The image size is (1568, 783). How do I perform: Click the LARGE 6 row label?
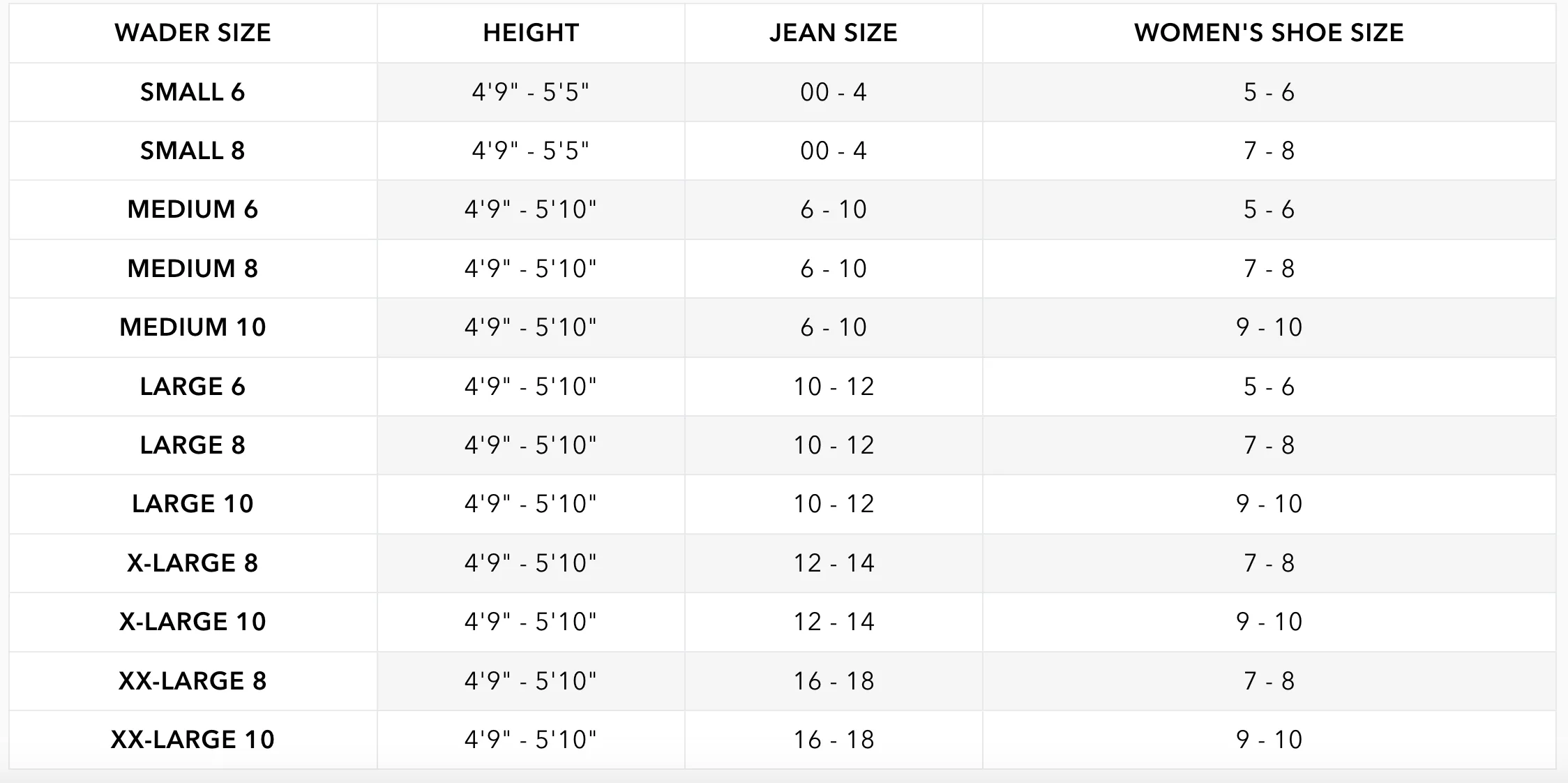[x=193, y=387]
